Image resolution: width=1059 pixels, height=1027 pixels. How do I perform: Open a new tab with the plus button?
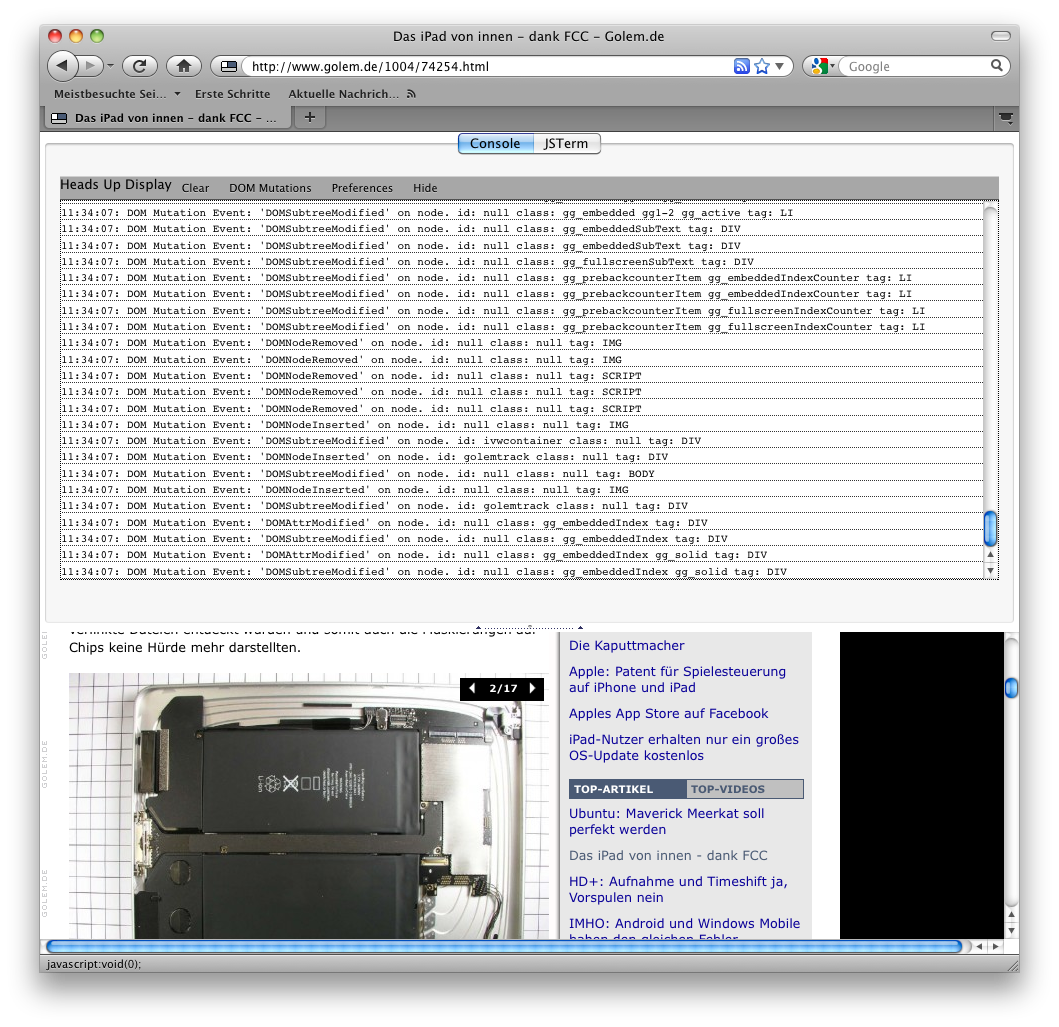309,117
